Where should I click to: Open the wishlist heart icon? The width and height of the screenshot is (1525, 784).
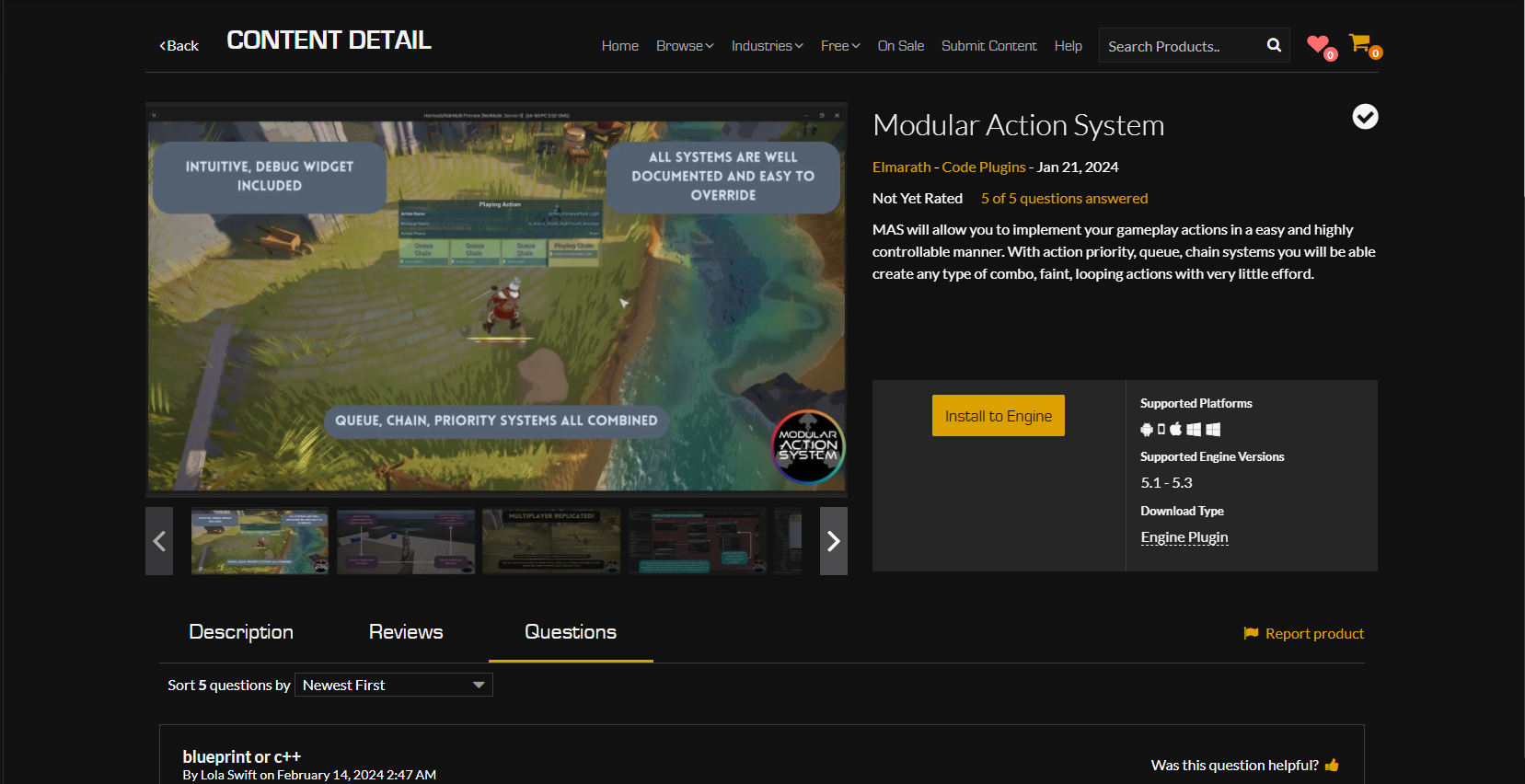tap(1318, 44)
